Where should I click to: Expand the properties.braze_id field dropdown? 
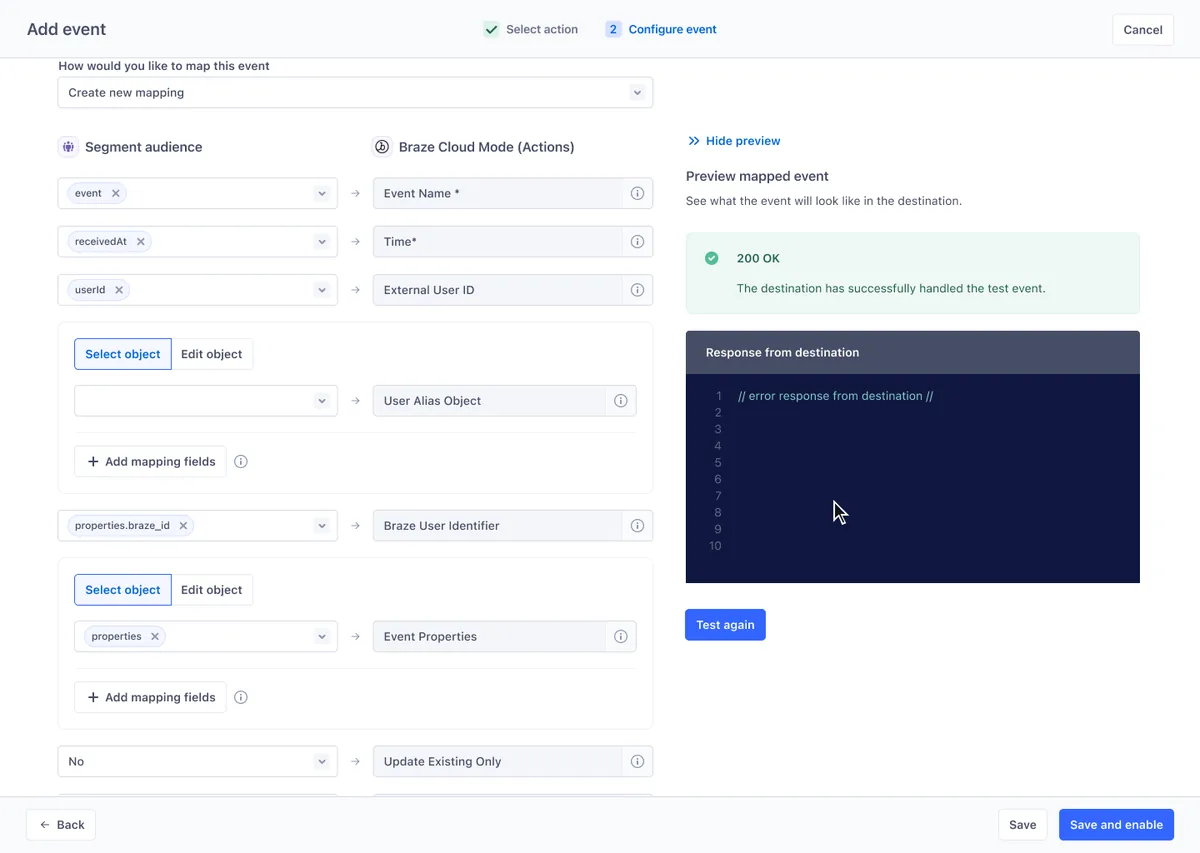pyautogui.click(x=321, y=525)
